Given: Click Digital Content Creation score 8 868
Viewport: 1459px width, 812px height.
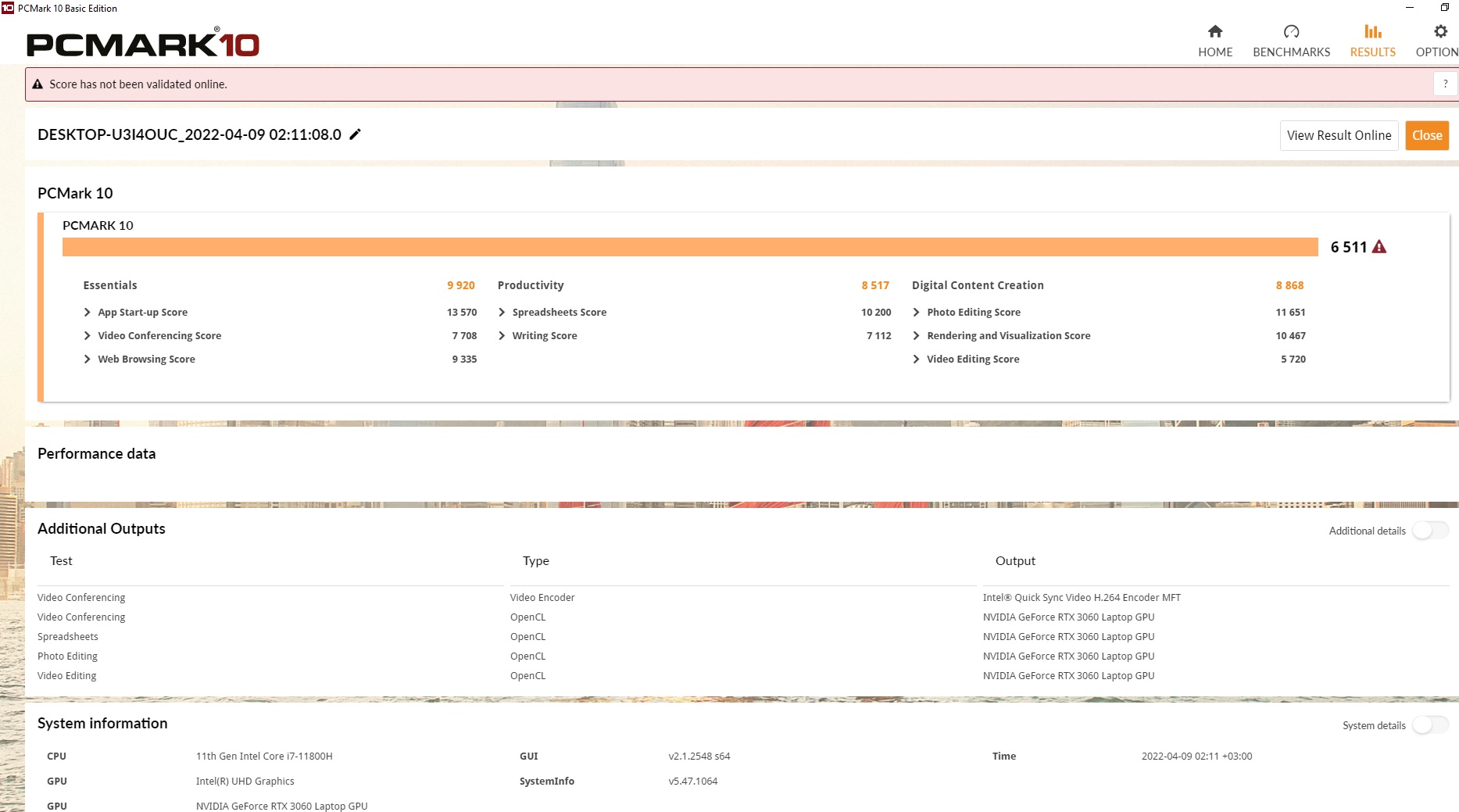Looking at the screenshot, I should point(1289,285).
